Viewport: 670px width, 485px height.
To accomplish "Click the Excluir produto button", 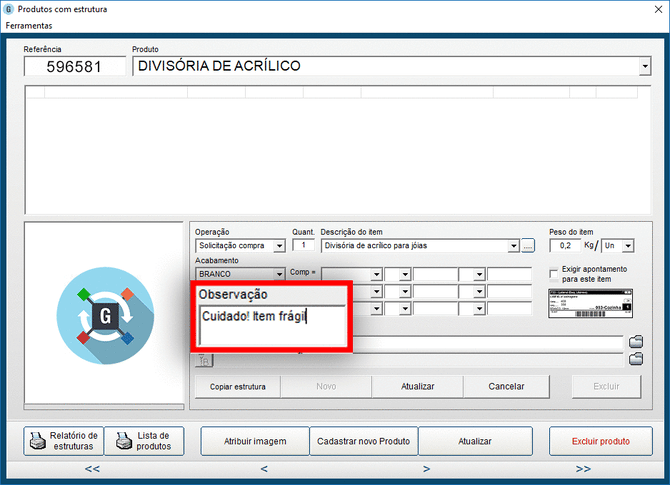I will point(601,441).
